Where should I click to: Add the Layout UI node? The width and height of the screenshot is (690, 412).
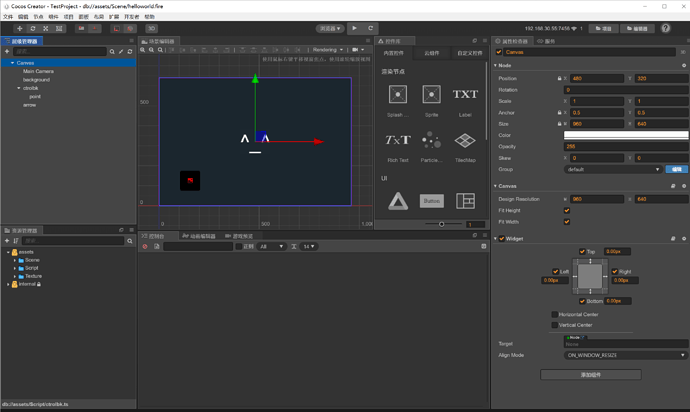coord(465,201)
